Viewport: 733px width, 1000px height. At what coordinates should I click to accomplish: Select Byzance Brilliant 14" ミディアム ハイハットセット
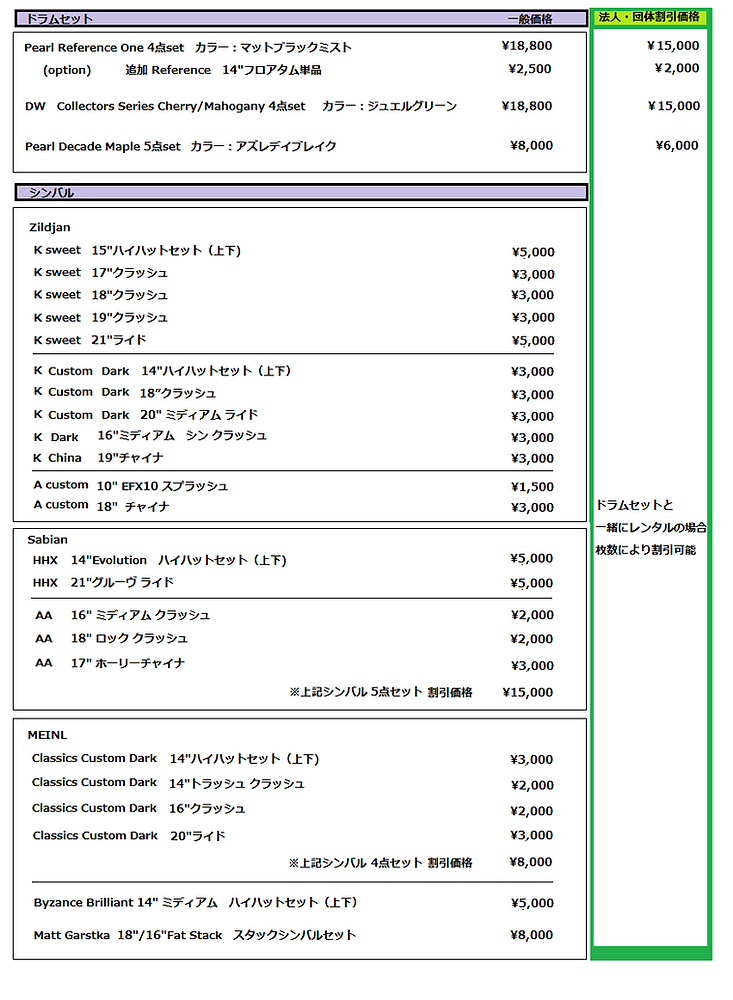tap(195, 902)
